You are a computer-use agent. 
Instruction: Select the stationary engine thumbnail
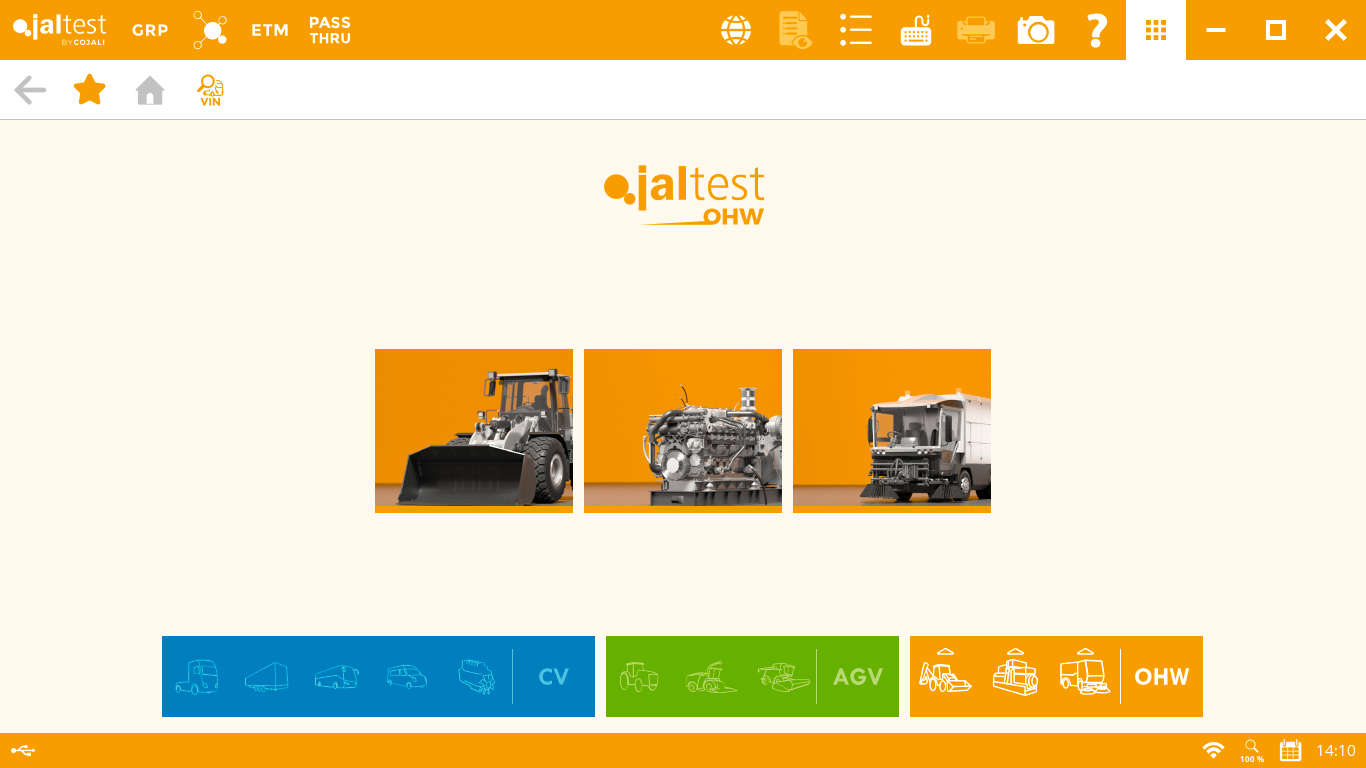point(683,431)
